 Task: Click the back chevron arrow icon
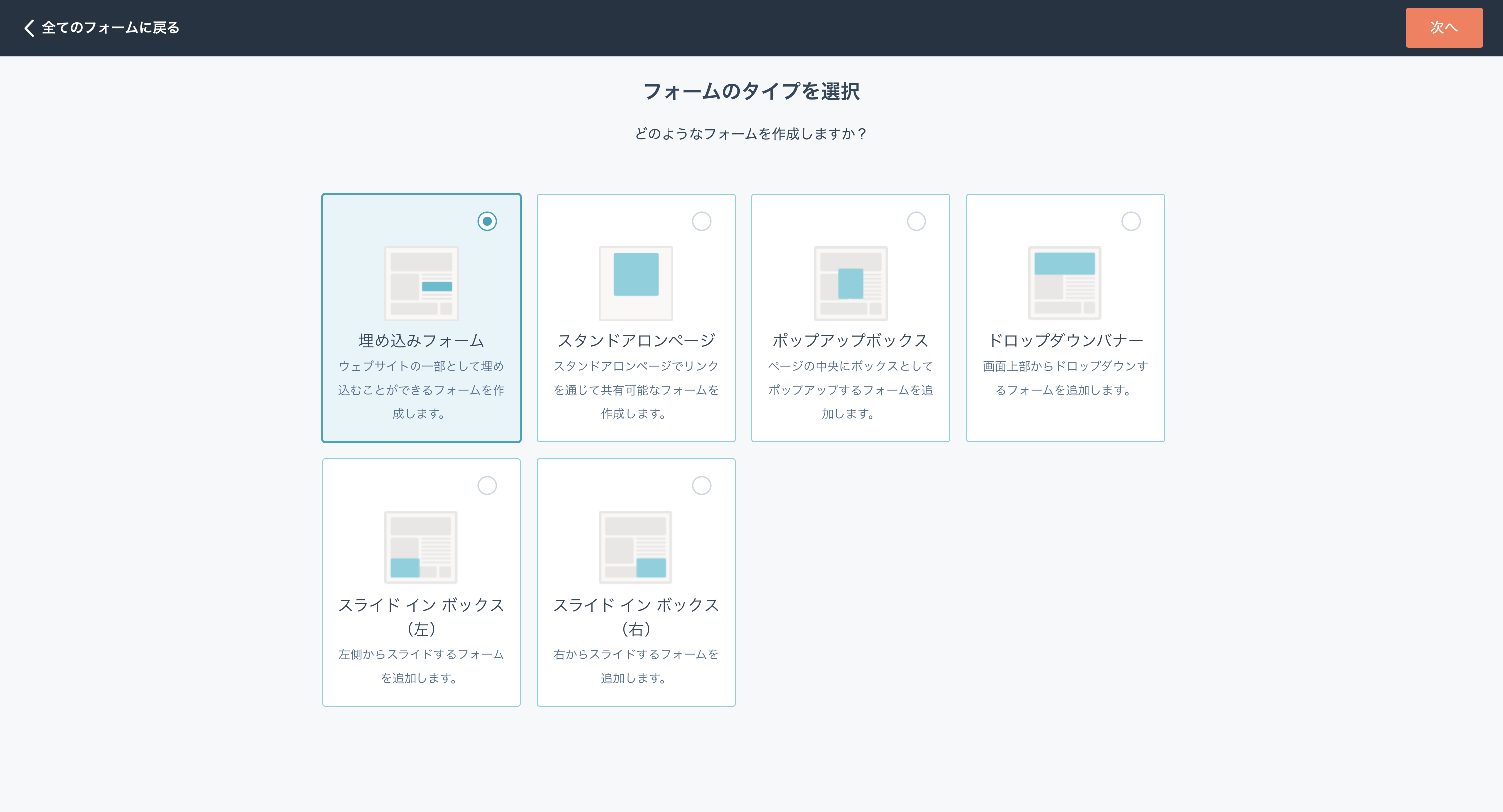click(x=29, y=28)
